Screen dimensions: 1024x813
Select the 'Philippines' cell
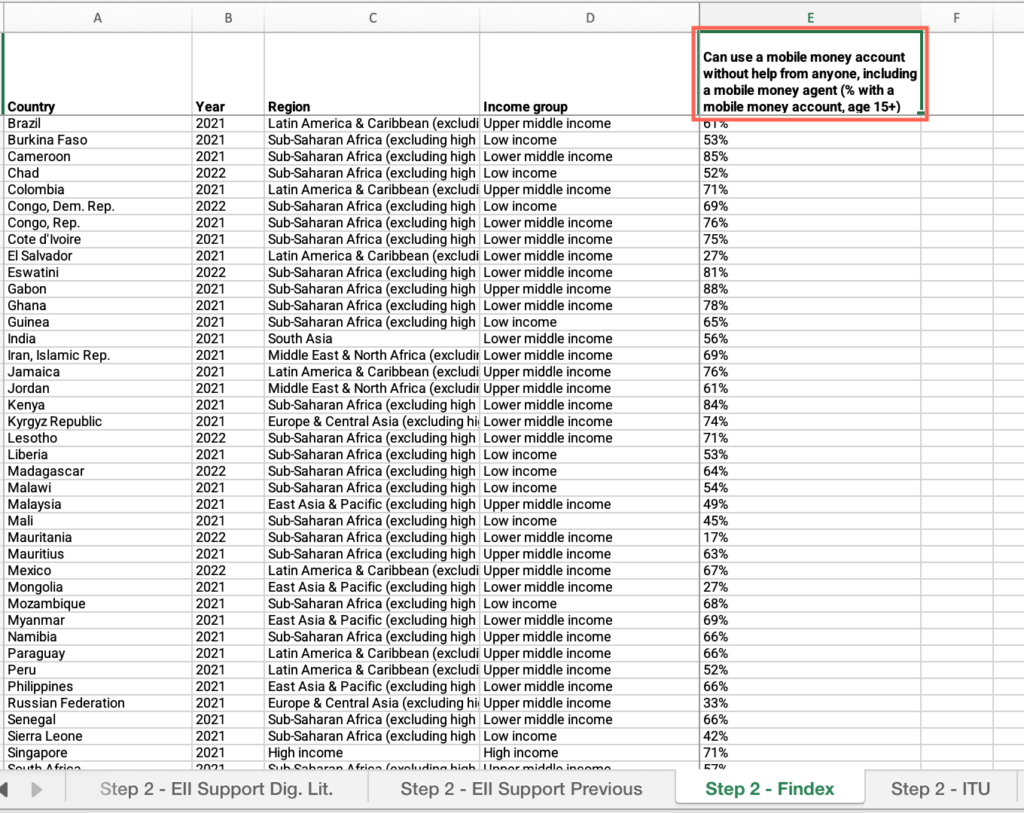pos(97,686)
